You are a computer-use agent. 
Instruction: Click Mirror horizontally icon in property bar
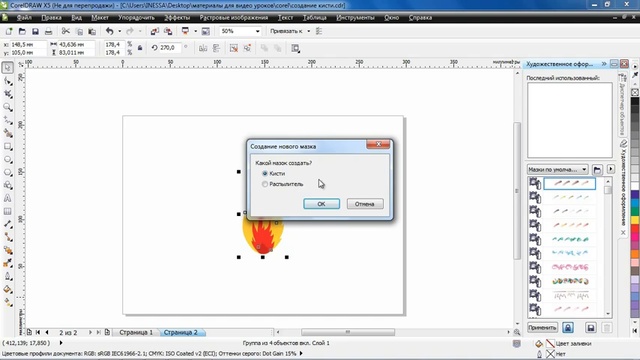pos(203,48)
